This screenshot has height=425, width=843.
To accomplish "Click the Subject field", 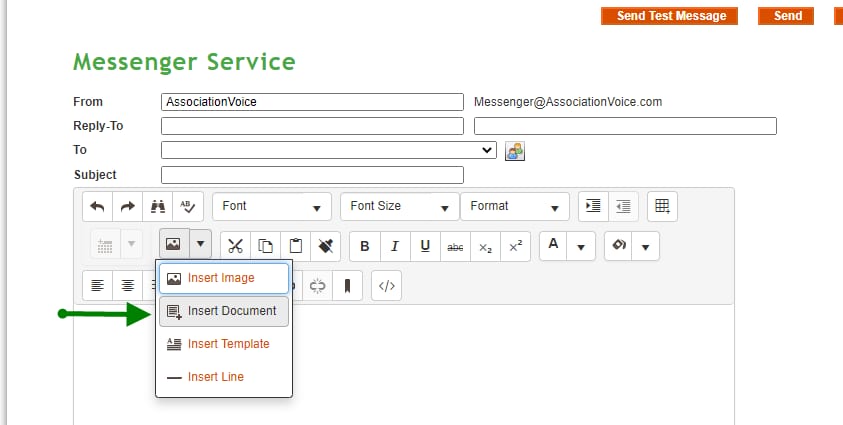I will 312,175.
